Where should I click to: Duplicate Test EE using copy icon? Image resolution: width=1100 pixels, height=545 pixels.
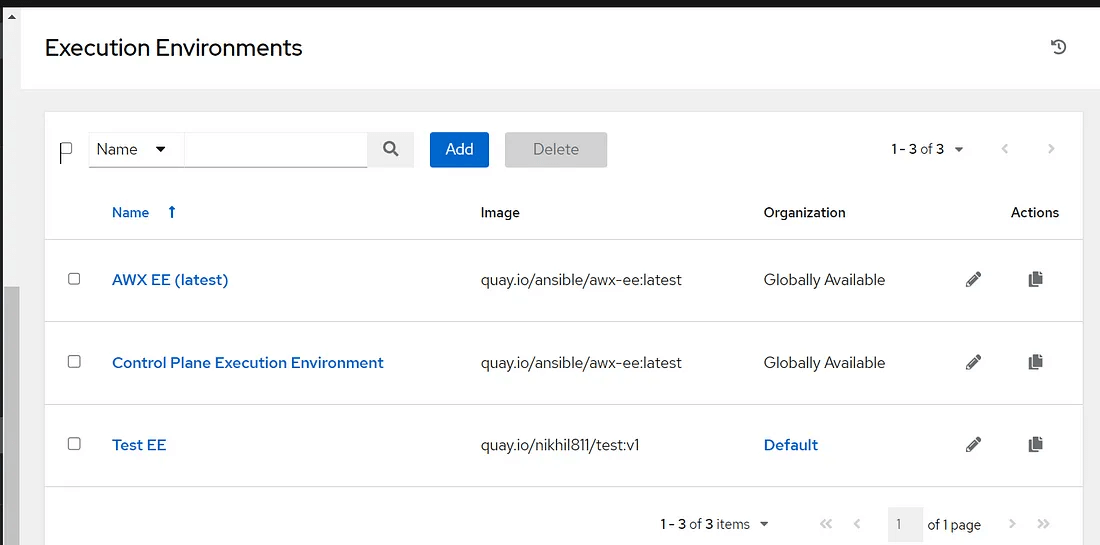click(x=1035, y=445)
